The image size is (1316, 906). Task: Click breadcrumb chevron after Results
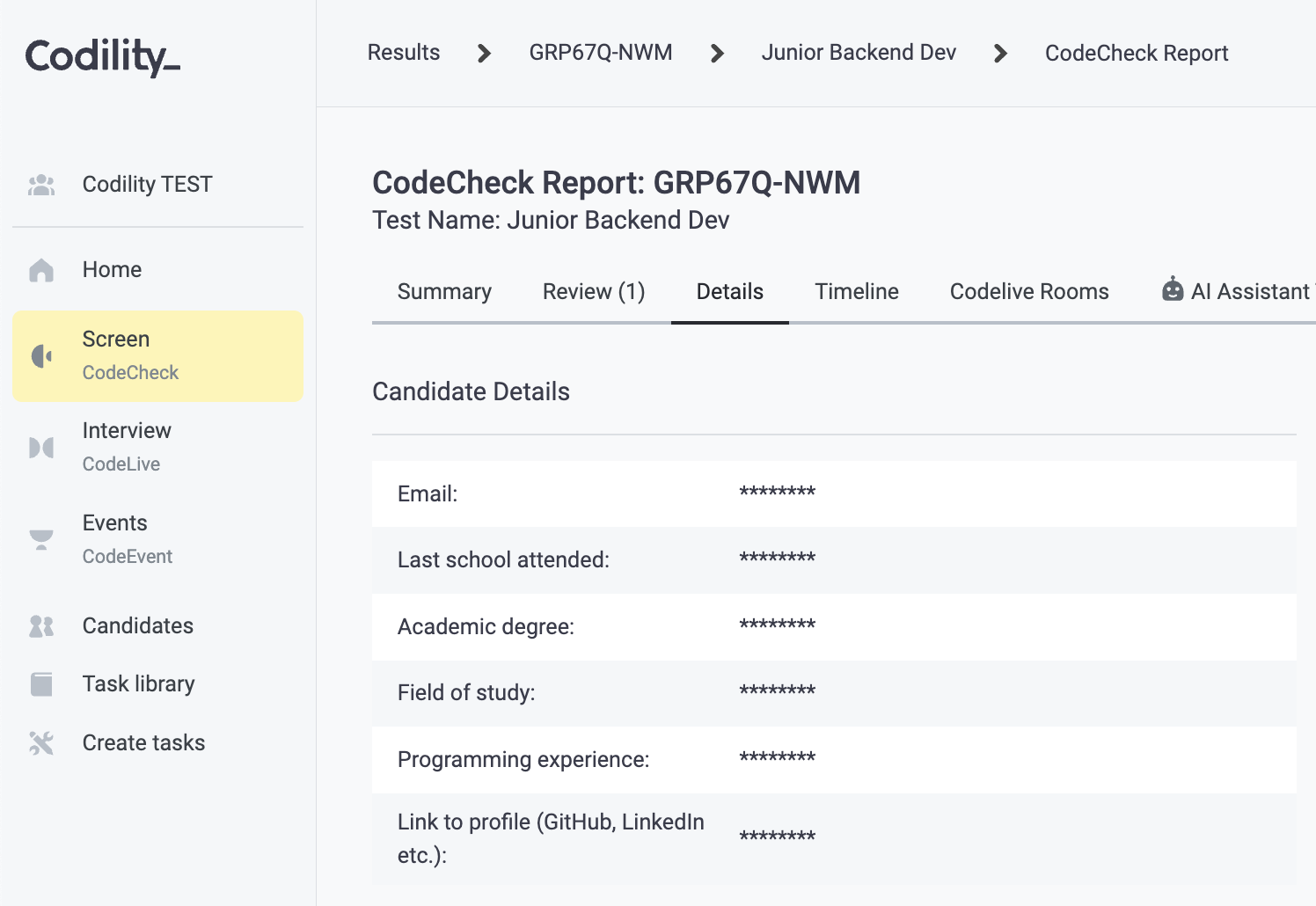(484, 54)
